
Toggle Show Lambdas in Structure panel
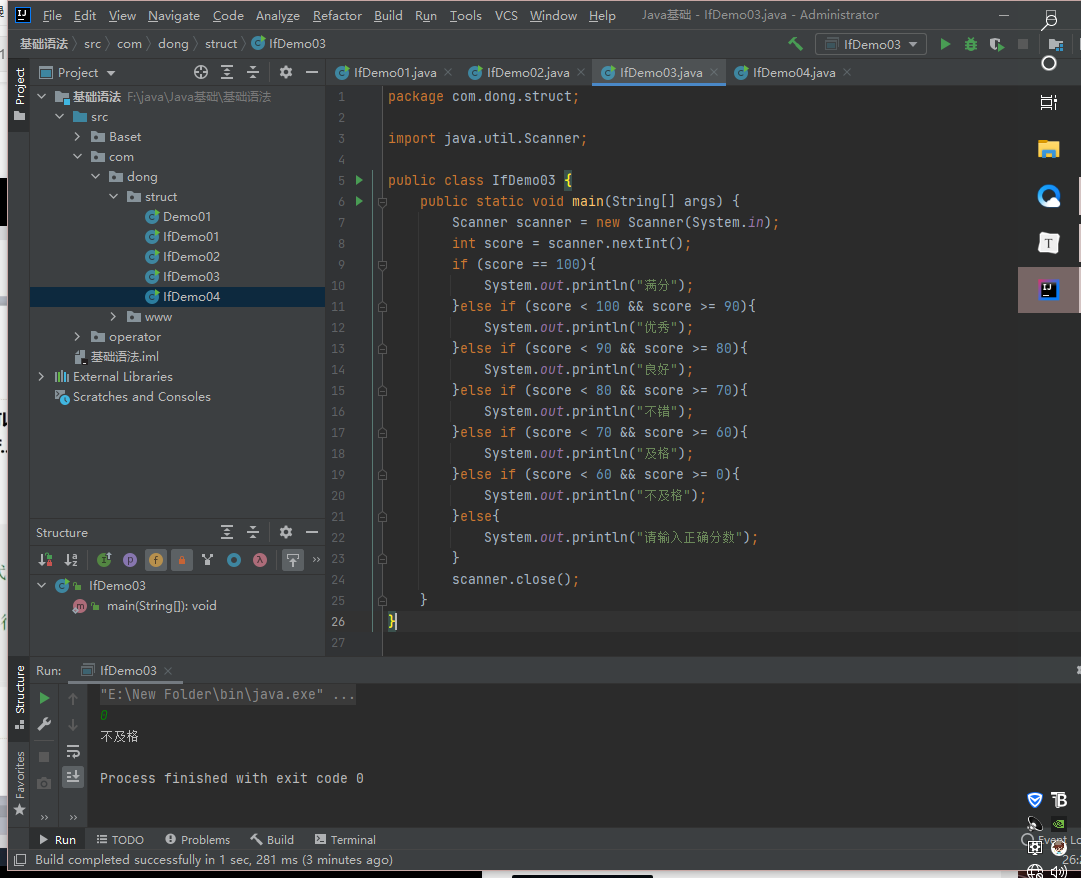260,560
